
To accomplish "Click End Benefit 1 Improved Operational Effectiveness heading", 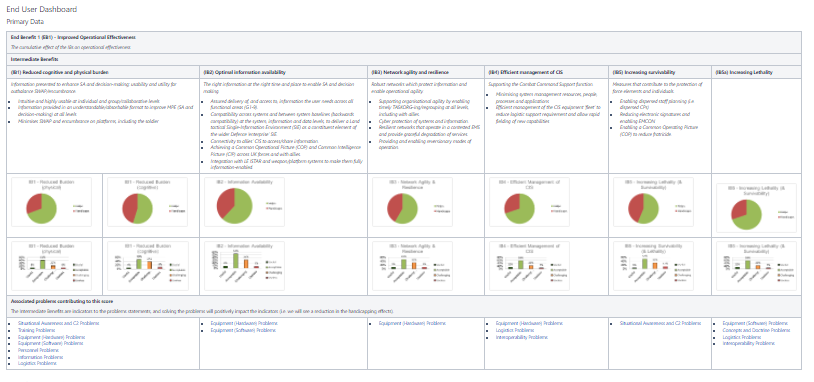I will click(73, 37).
